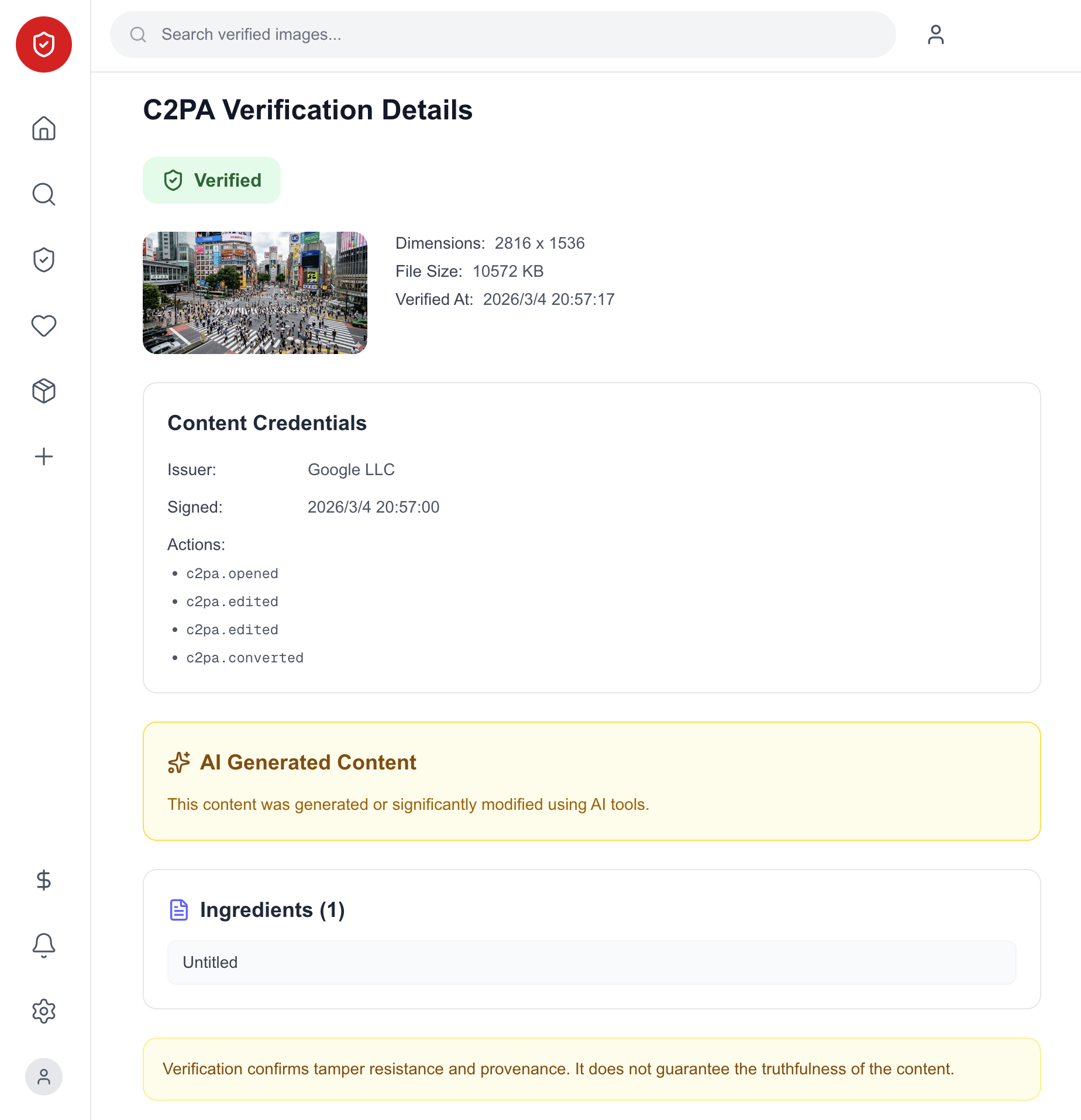Screen dimensions: 1081x1120
Task: Open favorites via the heart icon
Action: coord(44,325)
